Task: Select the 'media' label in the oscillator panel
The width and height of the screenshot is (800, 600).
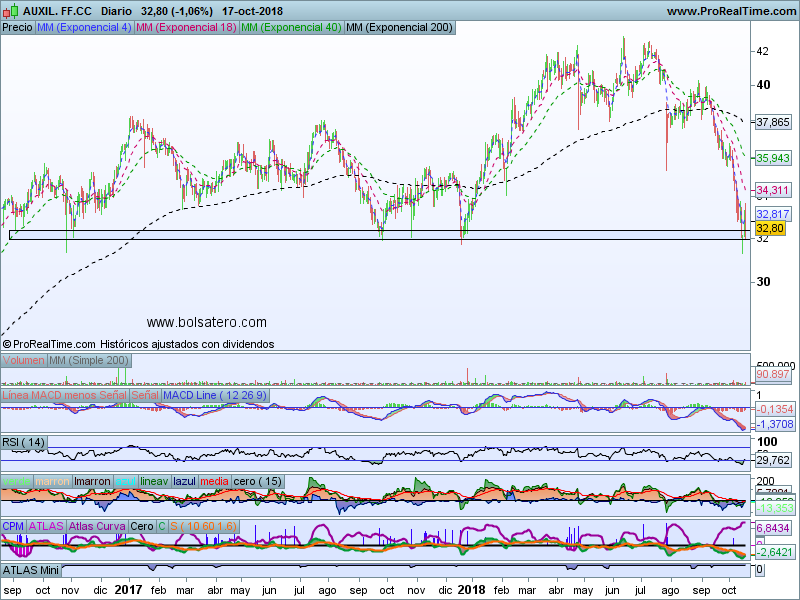Action: pyautogui.click(x=214, y=482)
